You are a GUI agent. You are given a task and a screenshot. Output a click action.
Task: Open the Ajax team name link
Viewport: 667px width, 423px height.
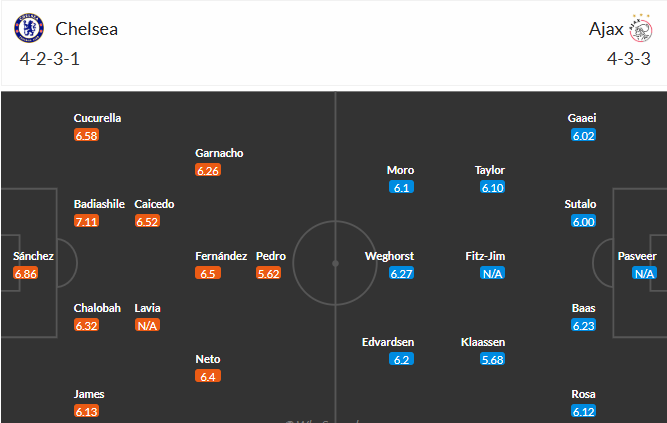[607, 29]
